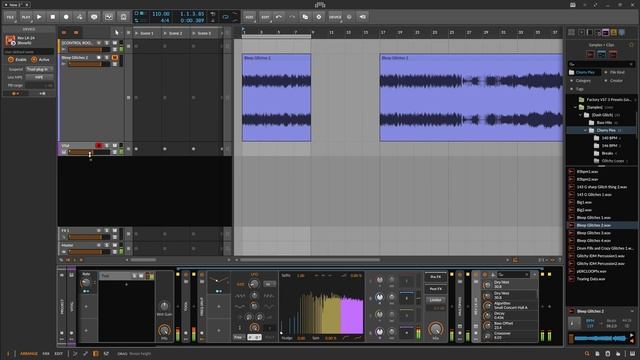Toggle the arranger loop icon

click(226, 17)
